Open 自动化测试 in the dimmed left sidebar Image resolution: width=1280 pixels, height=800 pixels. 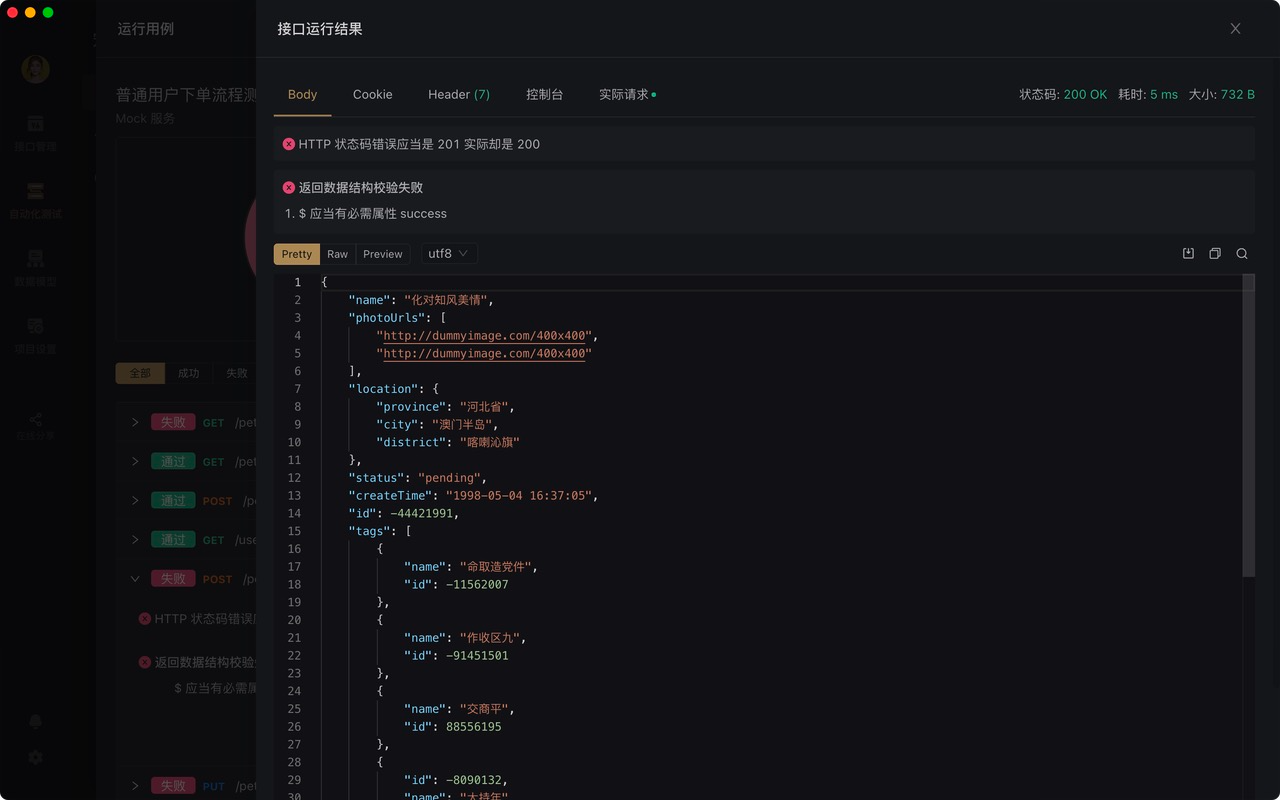(x=35, y=199)
